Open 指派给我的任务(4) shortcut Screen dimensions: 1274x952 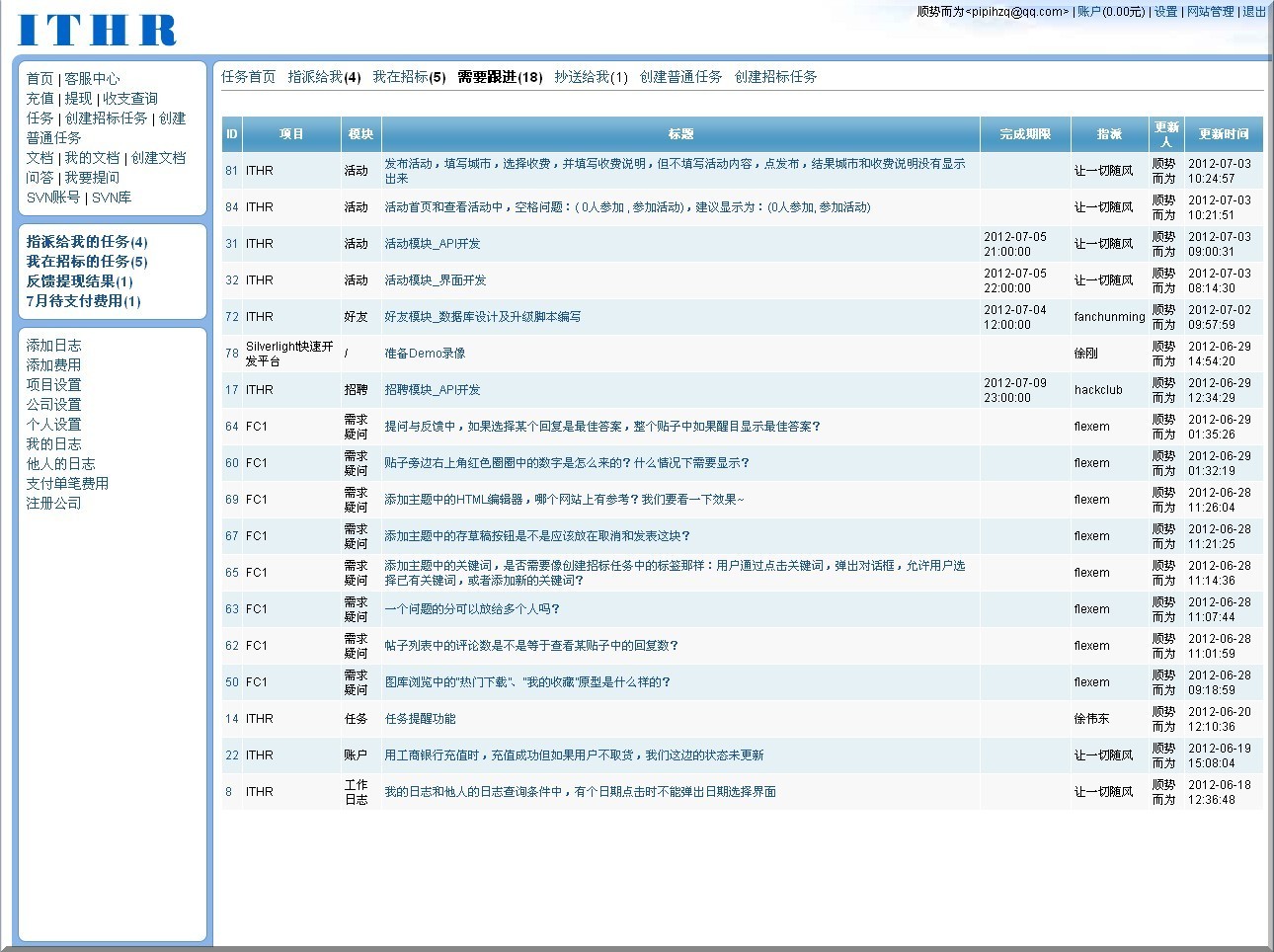(x=87, y=242)
